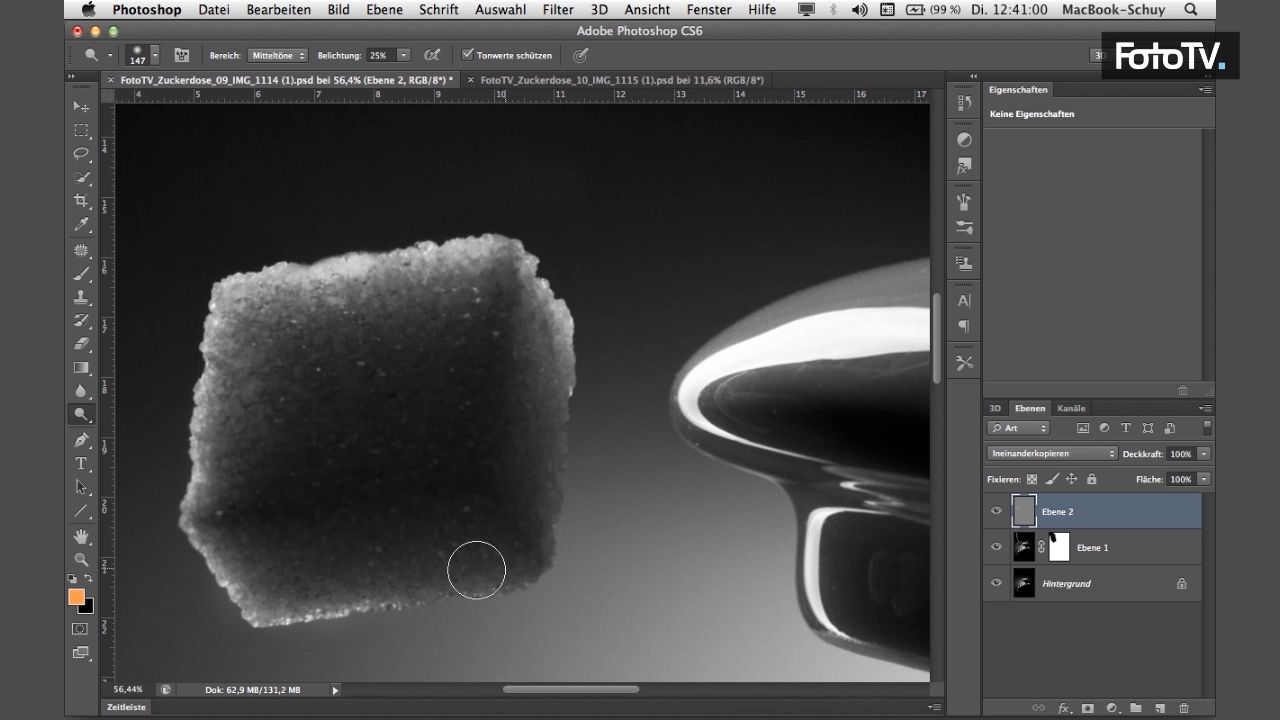The width and height of the screenshot is (1280, 720).
Task: Open tool preset picker arrow
Action: click(x=109, y=55)
